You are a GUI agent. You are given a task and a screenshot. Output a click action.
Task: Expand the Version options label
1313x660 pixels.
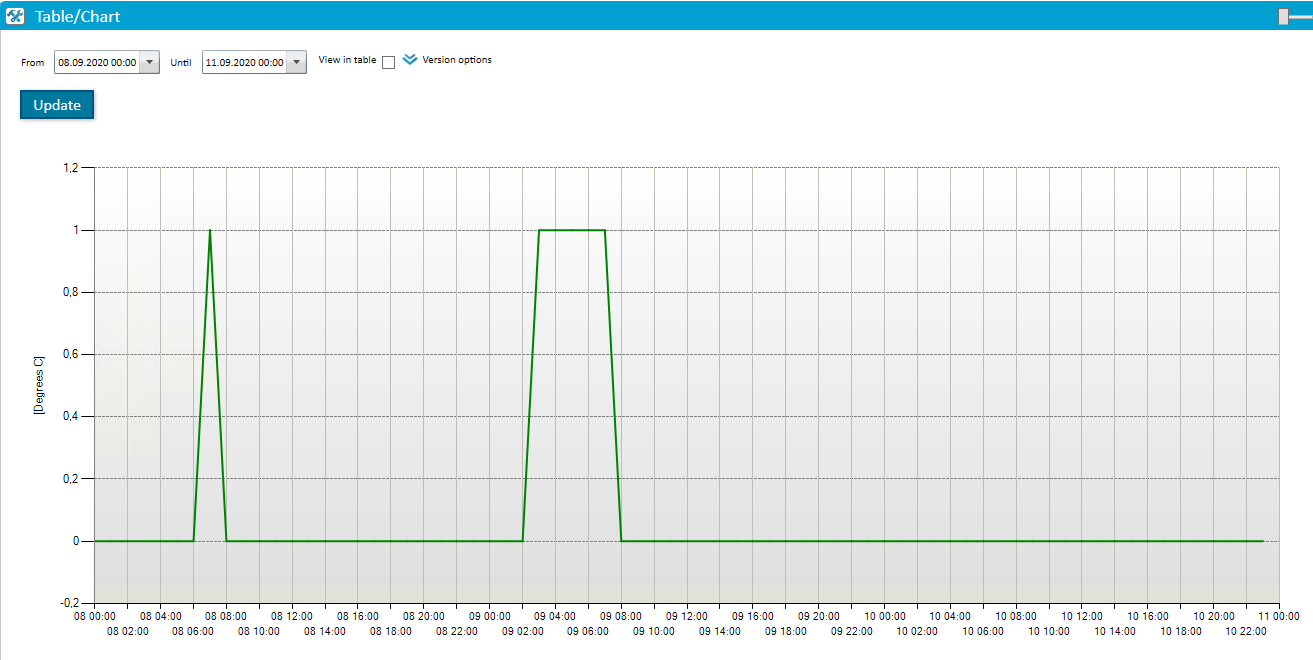[457, 60]
